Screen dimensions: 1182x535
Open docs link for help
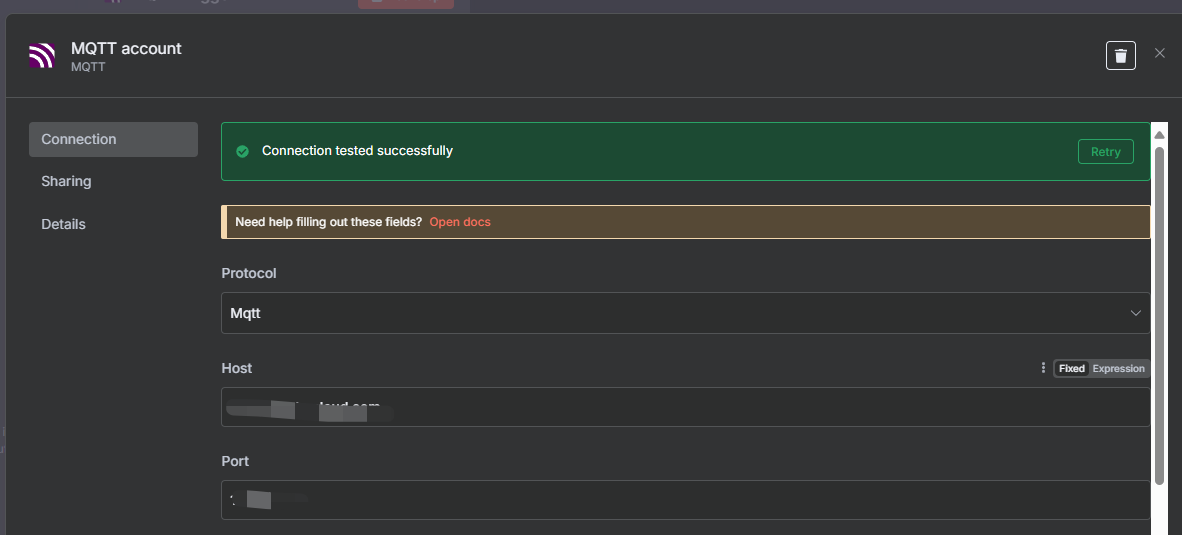[x=460, y=222]
